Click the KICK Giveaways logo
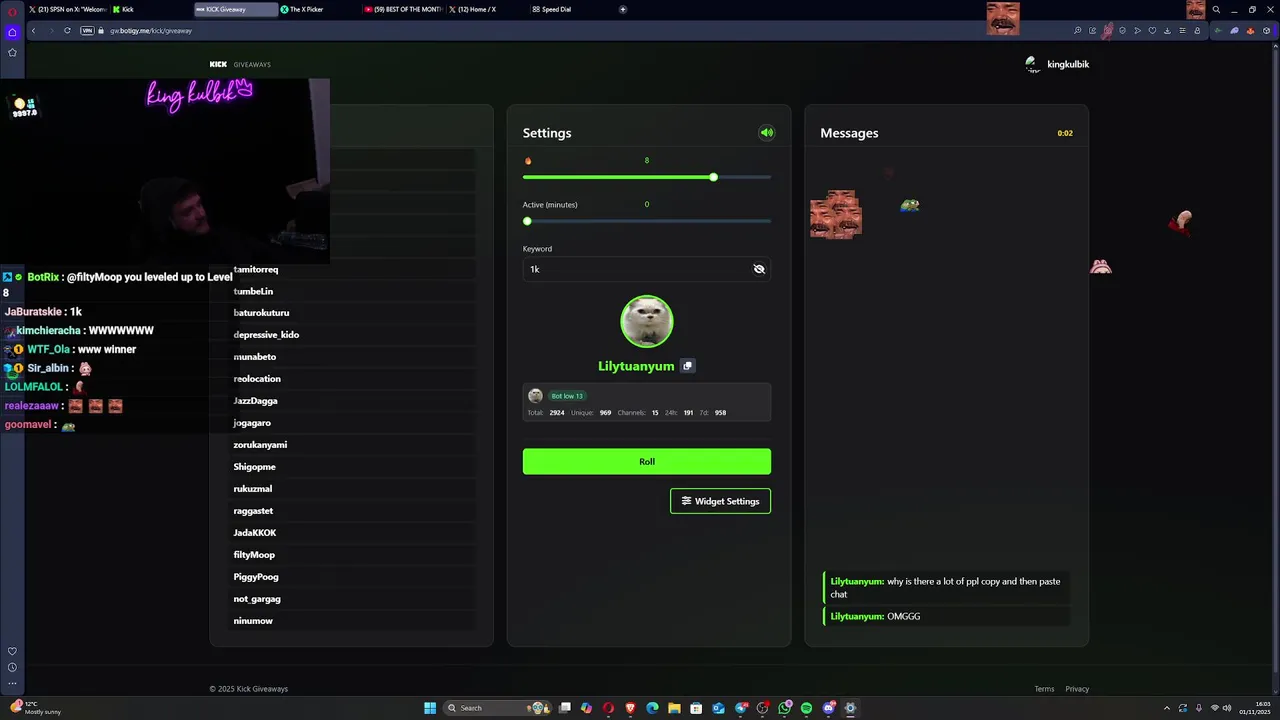1280x720 pixels. click(240, 64)
